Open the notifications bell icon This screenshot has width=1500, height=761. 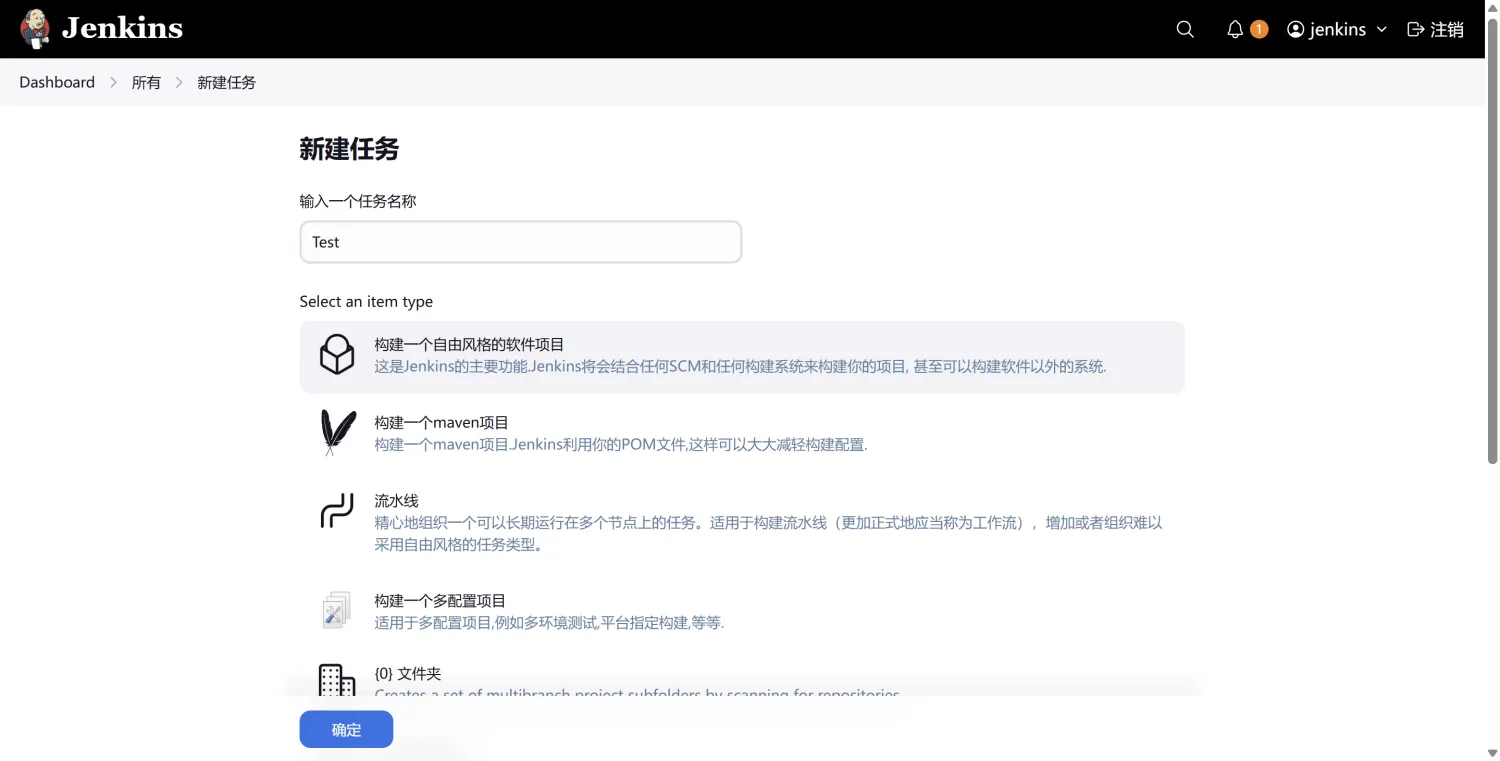pos(1233,29)
